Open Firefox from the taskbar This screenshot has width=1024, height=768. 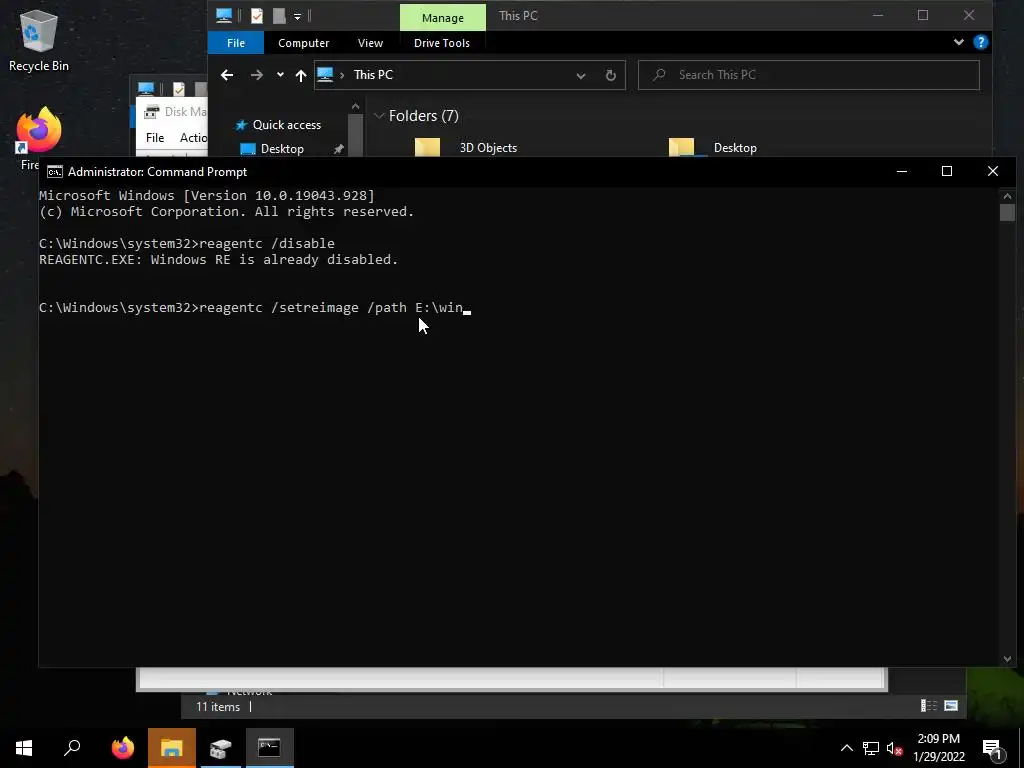(122, 748)
